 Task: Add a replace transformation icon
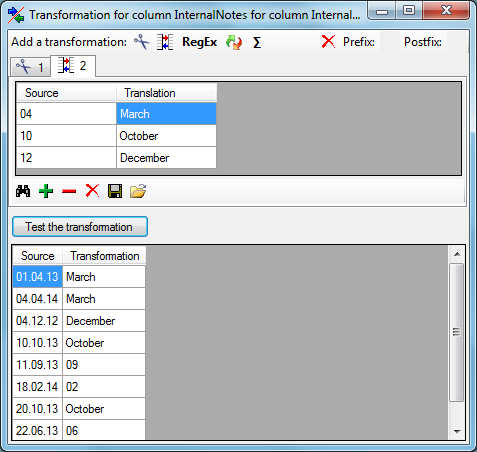234,42
